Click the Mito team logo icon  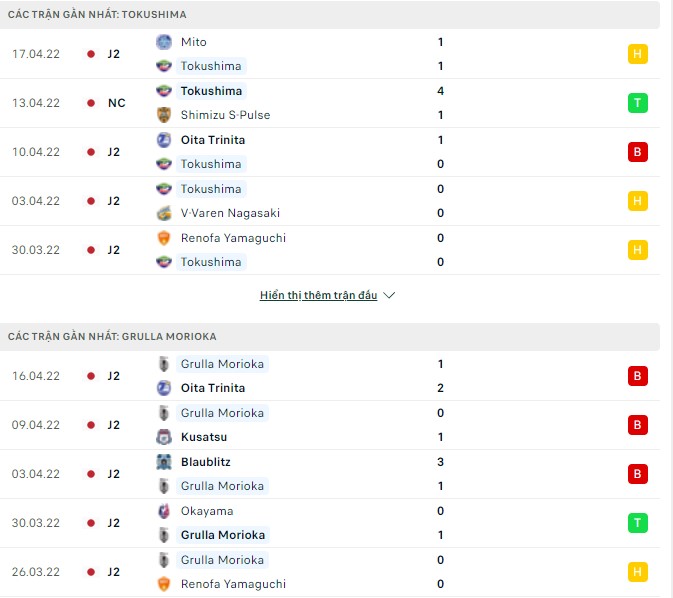[164, 42]
